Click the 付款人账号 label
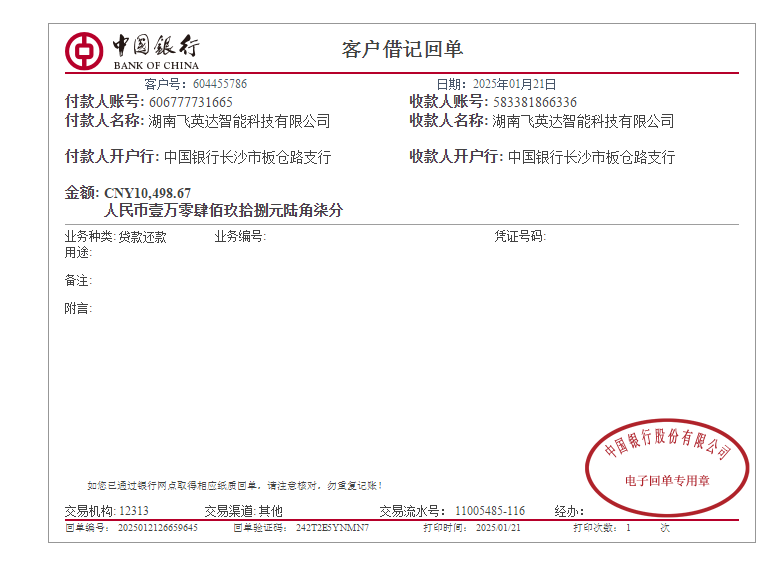Viewport: 784px width, 569px height. [x=104, y=102]
